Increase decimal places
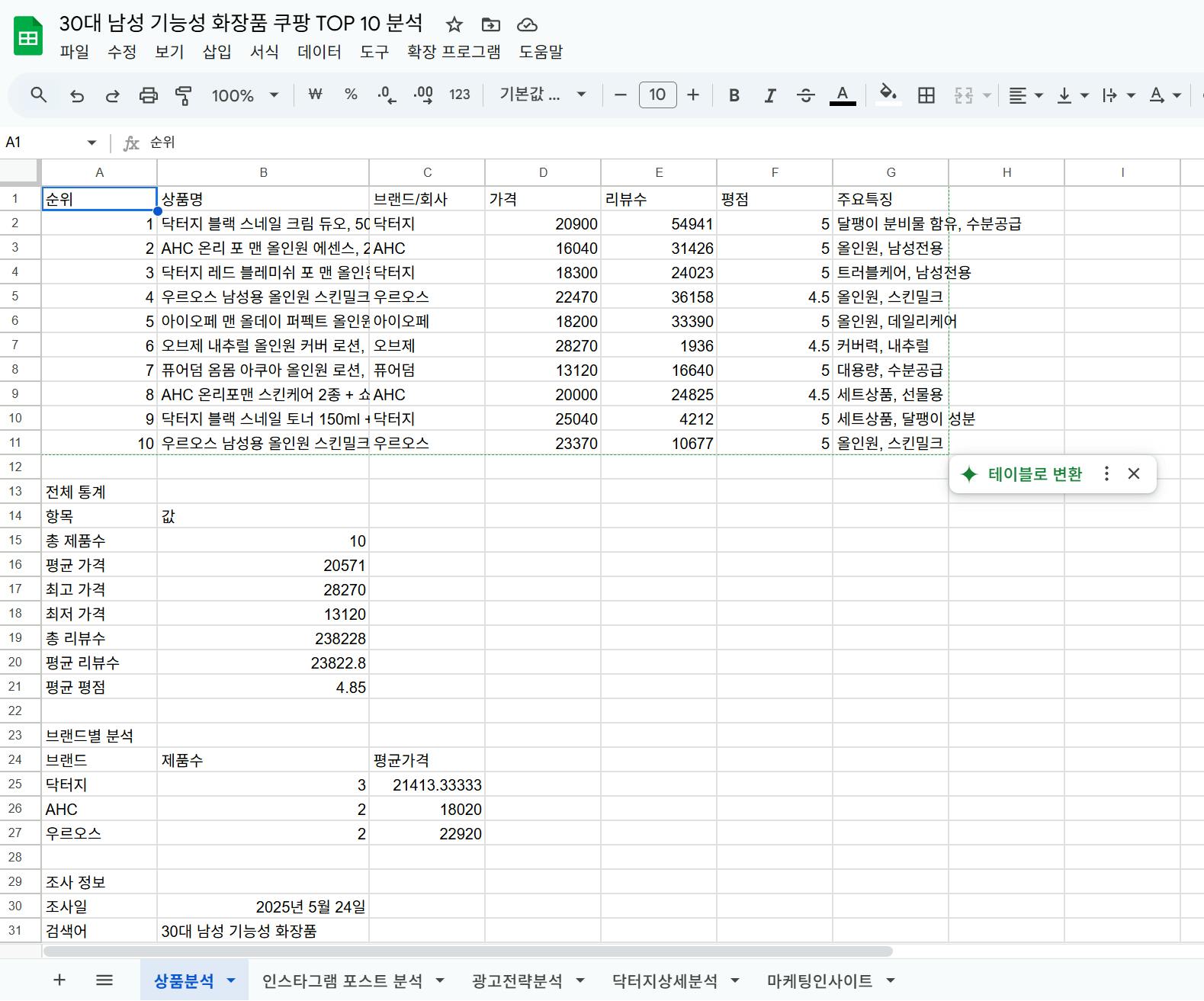This screenshot has height=1001, width=1204. click(x=423, y=95)
